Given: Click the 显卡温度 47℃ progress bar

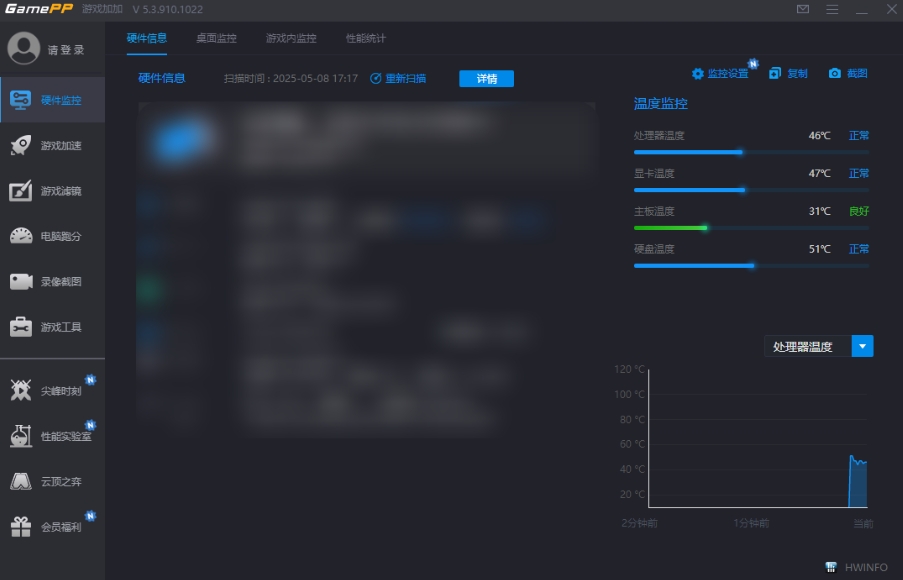Looking at the screenshot, I should coord(752,190).
